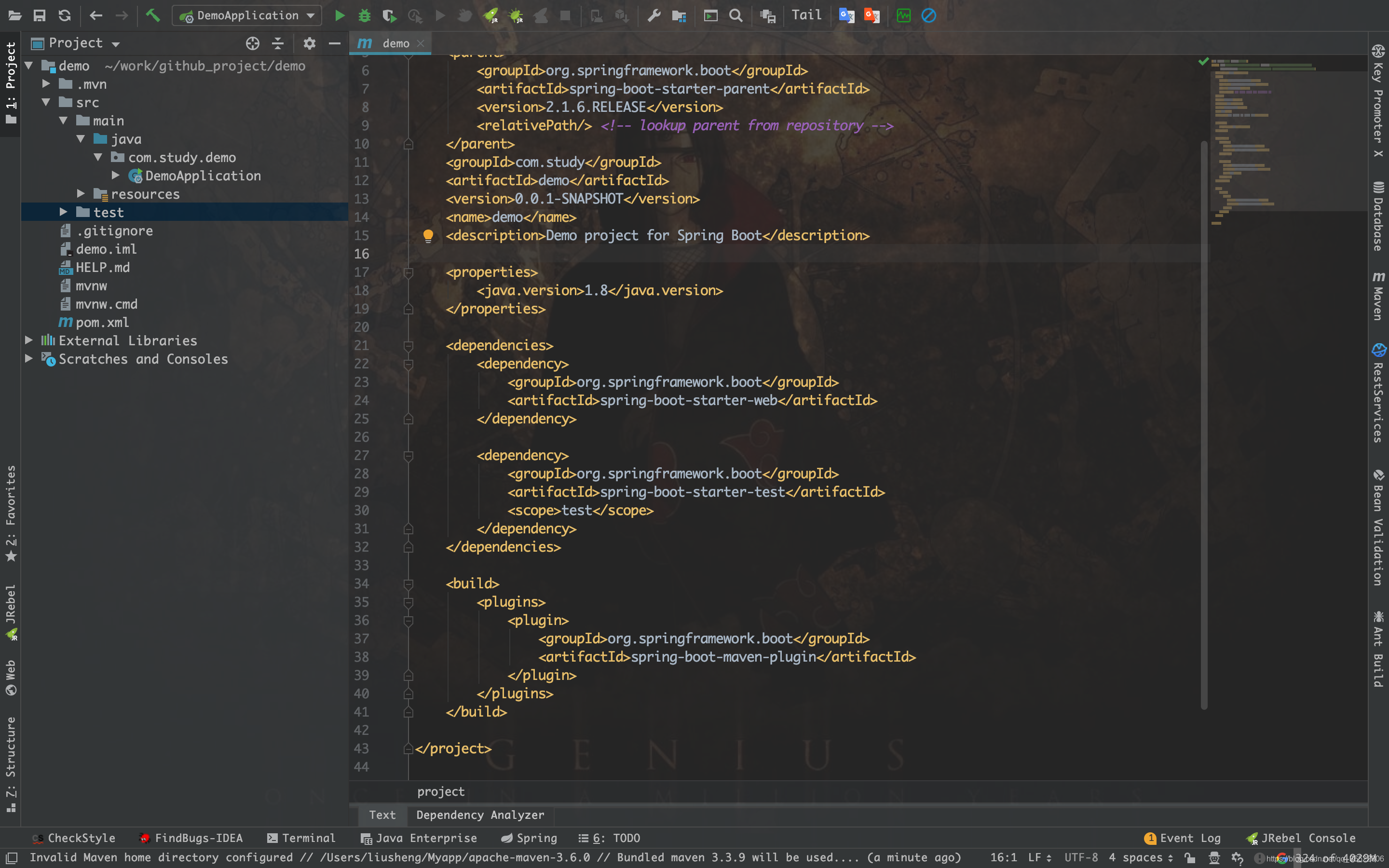Toggle fold marker at properties line 17
Screen dimensions: 1389x868
(408, 272)
